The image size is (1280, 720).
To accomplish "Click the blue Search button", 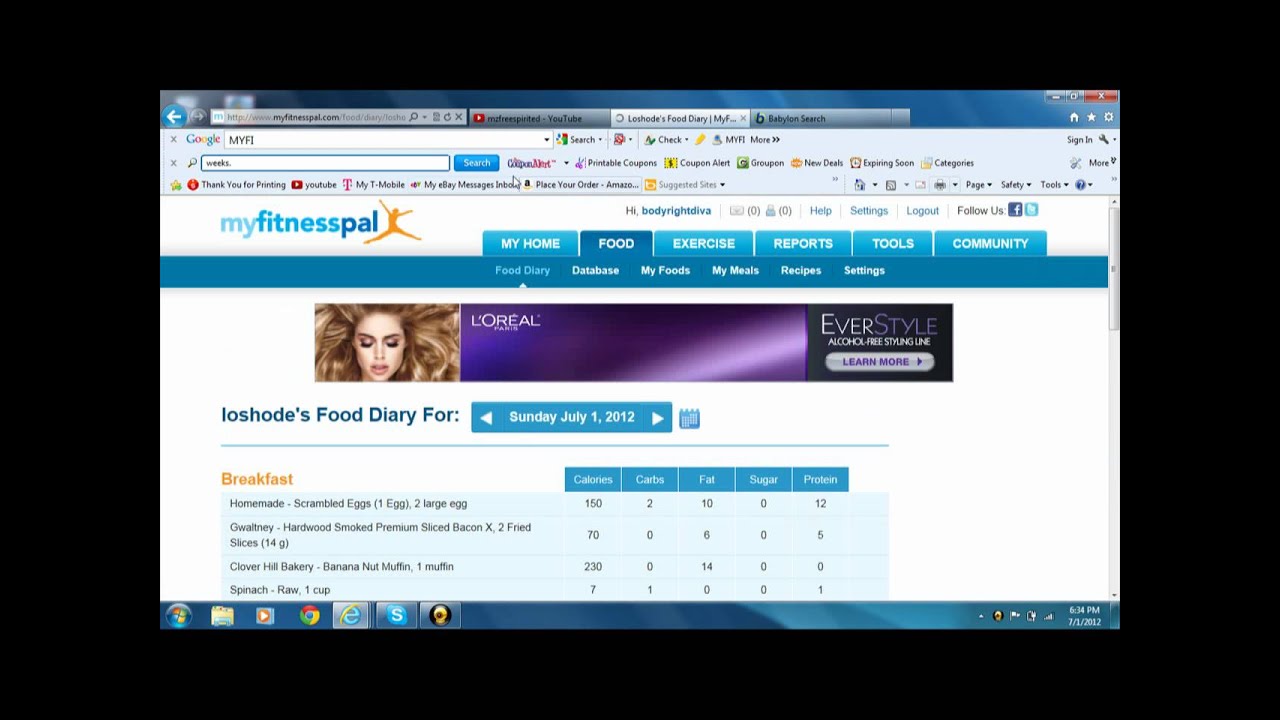I will click(x=476, y=163).
